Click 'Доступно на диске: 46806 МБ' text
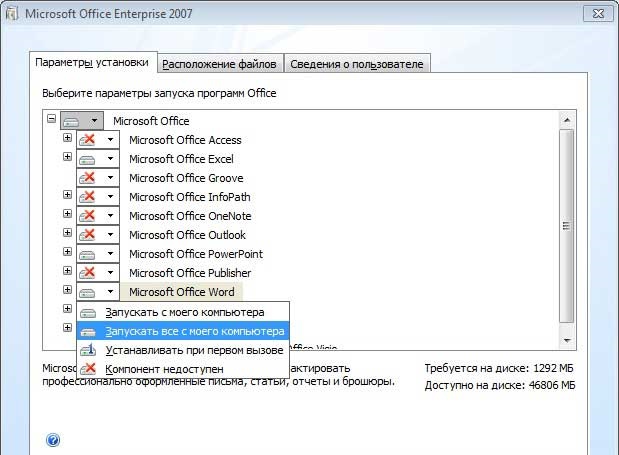The width and height of the screenshot is (619, 455). (500, 385)
